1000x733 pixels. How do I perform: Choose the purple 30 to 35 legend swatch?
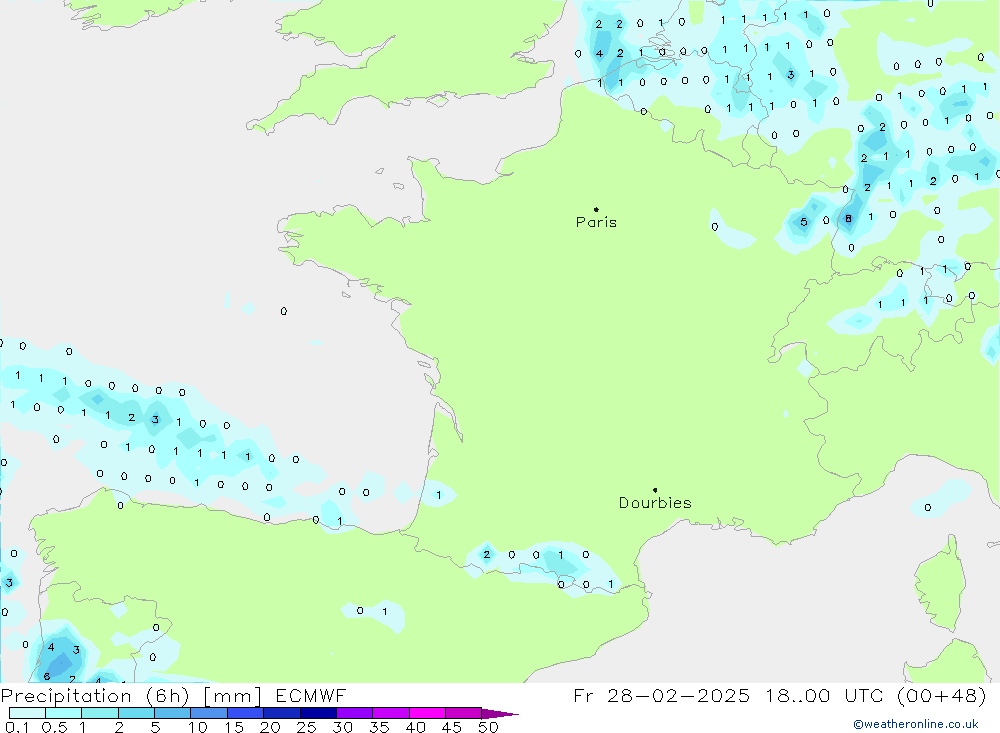354,714
